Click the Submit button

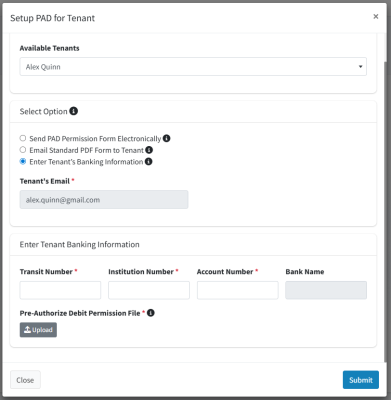click(x=361, y=380)
